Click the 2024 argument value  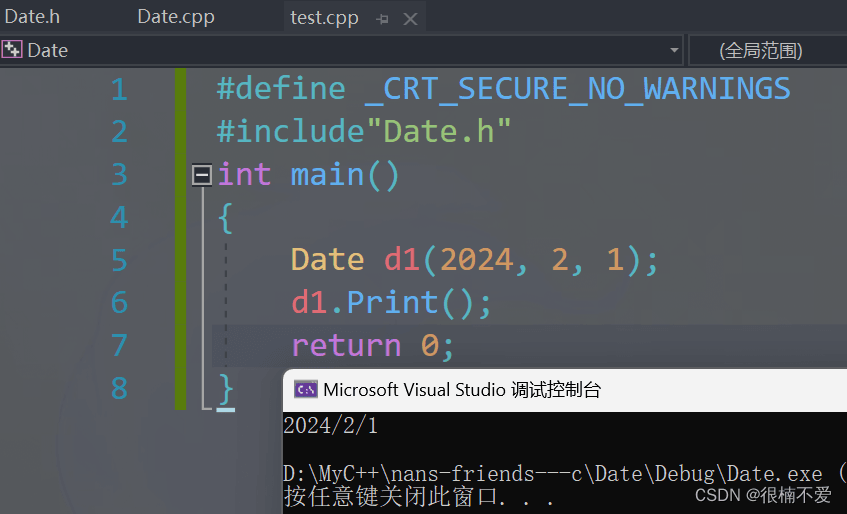[x=476, y=260]
